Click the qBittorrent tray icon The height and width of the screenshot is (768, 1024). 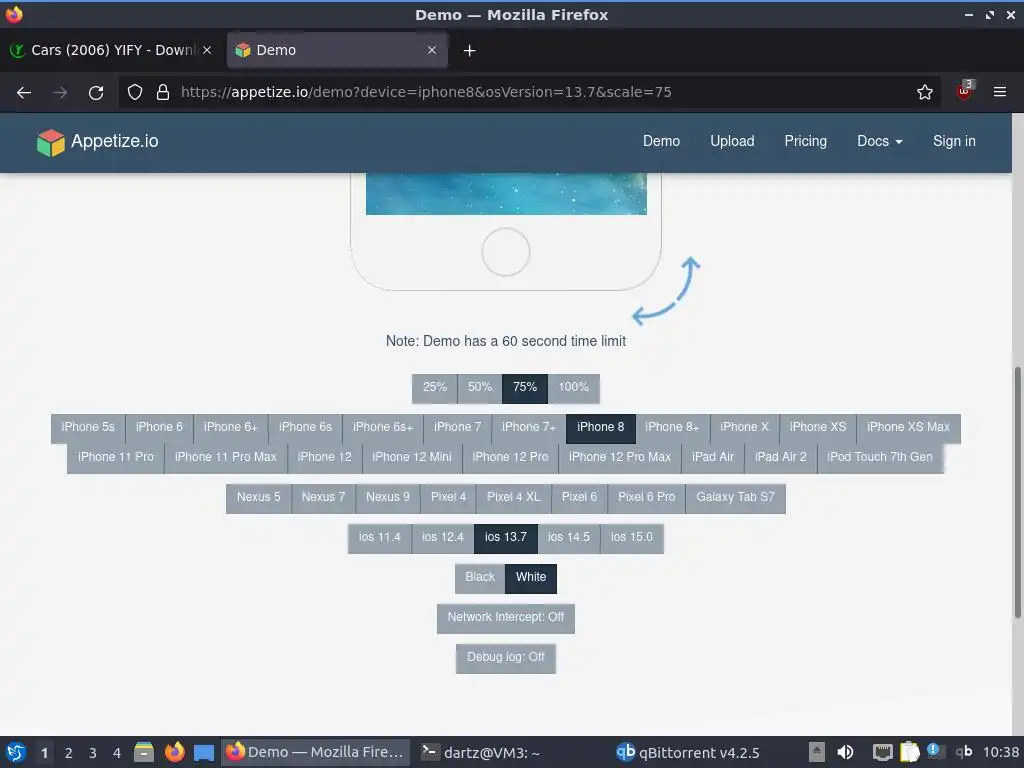[964, 752]
